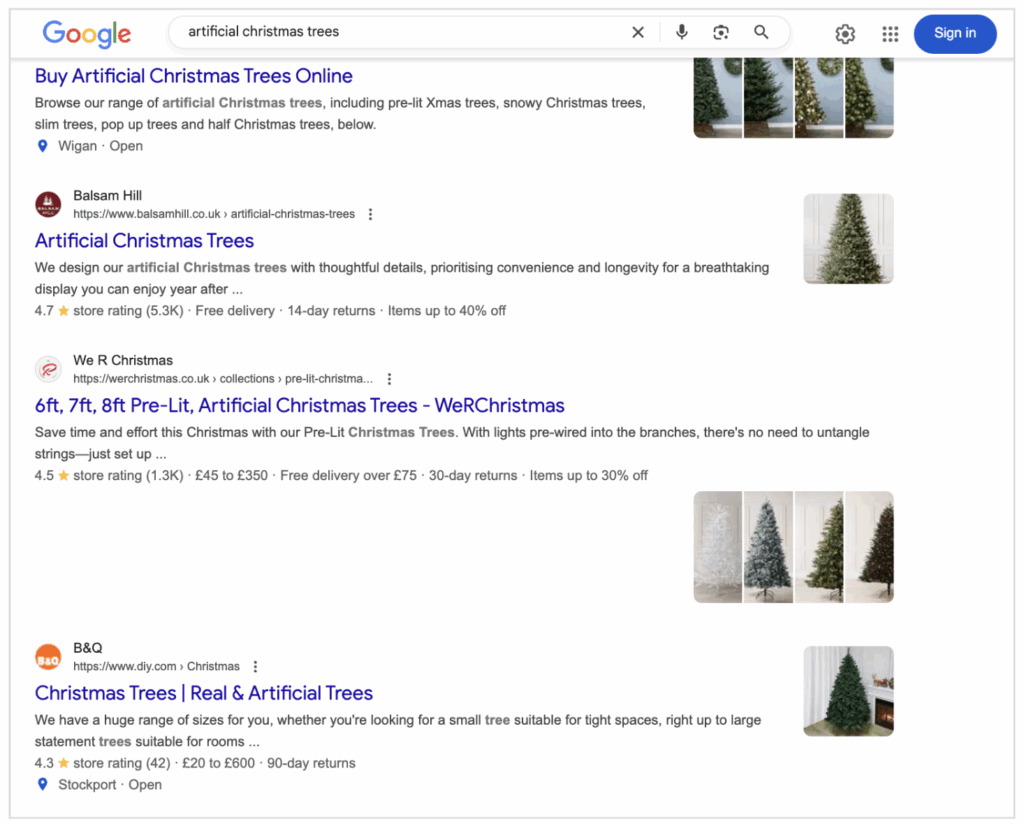The width and height of the screenshot is (1024, 826).
Task: Open more options for B&Q result
Action: point(255,667)
